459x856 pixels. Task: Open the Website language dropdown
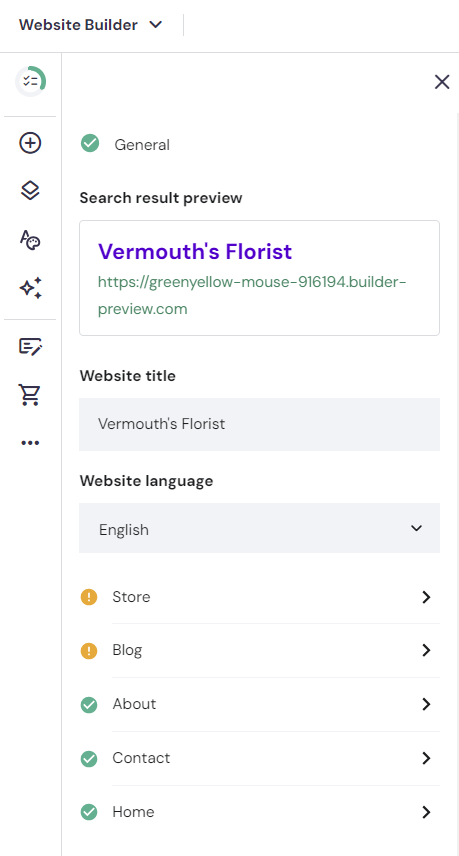(259, 528)
